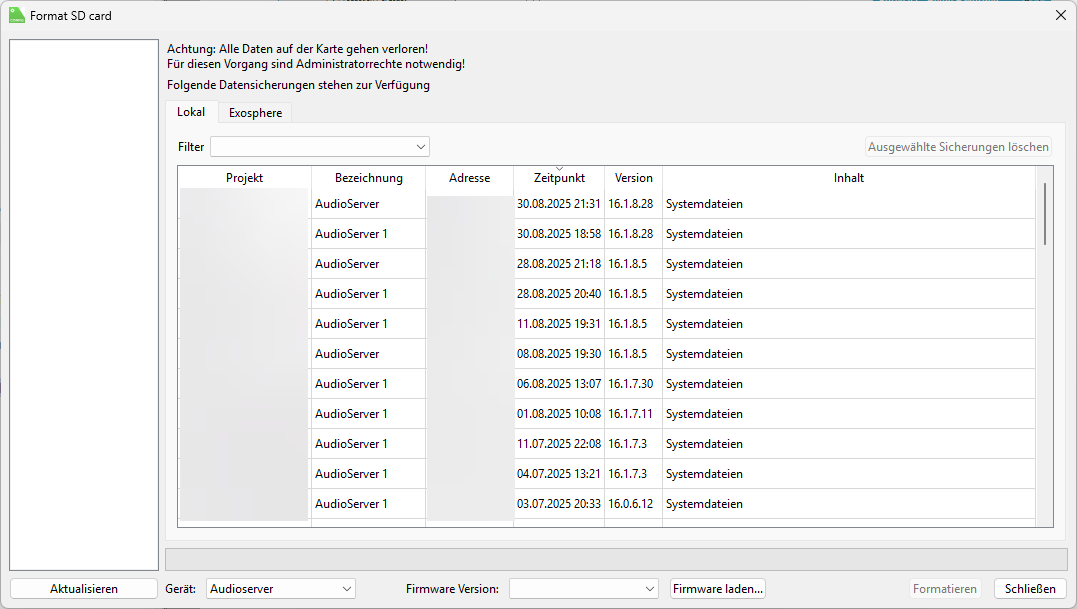Expand the Gerät Audioserver dropdown
The width and height of the screenshot is (1077, 609).
click(281, 589)
